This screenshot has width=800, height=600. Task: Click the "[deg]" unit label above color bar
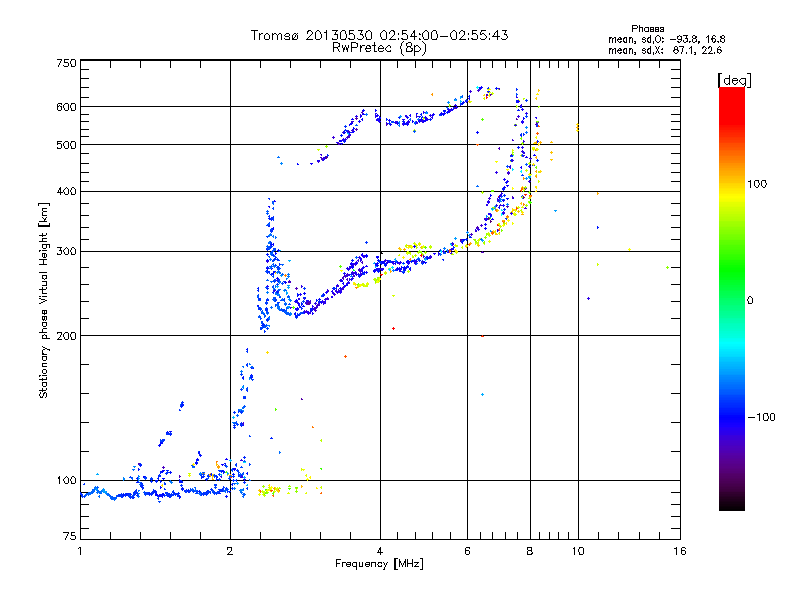pyautogui.click(x=734, y=80)
